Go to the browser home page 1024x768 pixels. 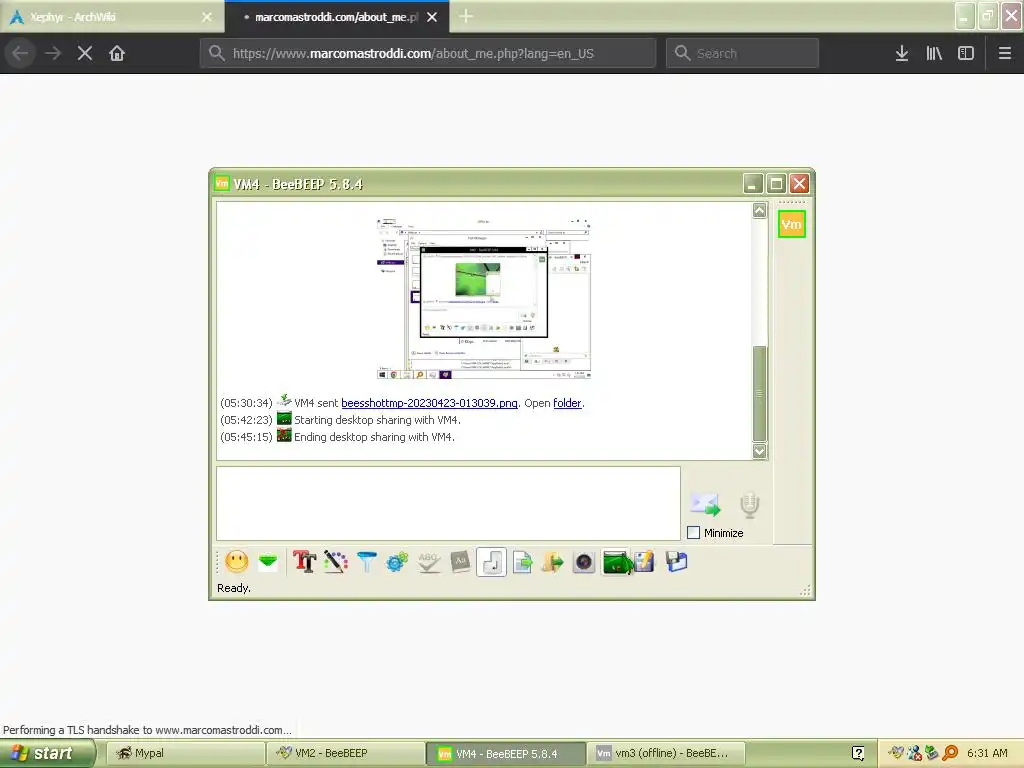pos(117,53)
